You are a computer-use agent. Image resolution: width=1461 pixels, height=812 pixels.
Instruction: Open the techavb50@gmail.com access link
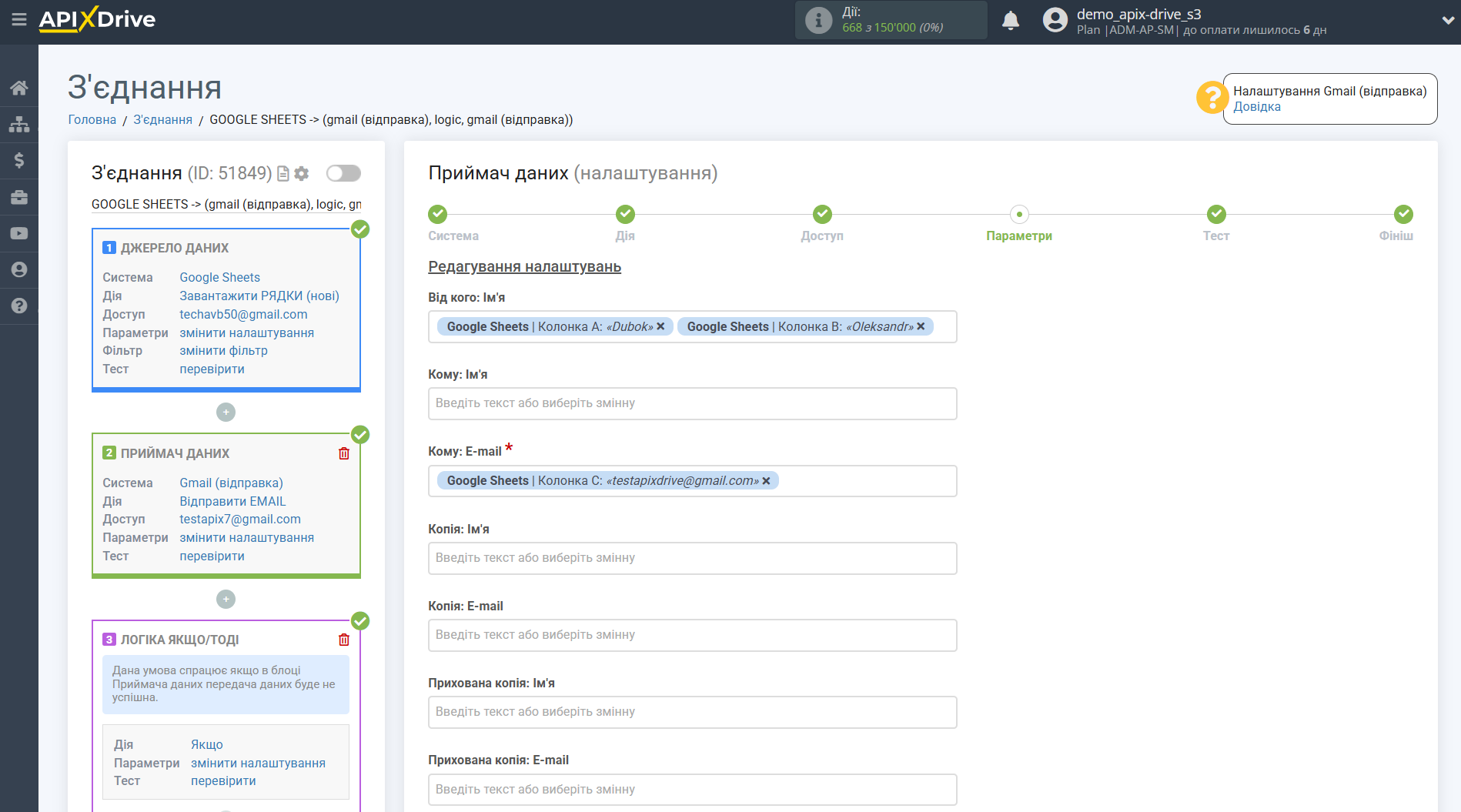pos(243,314)
